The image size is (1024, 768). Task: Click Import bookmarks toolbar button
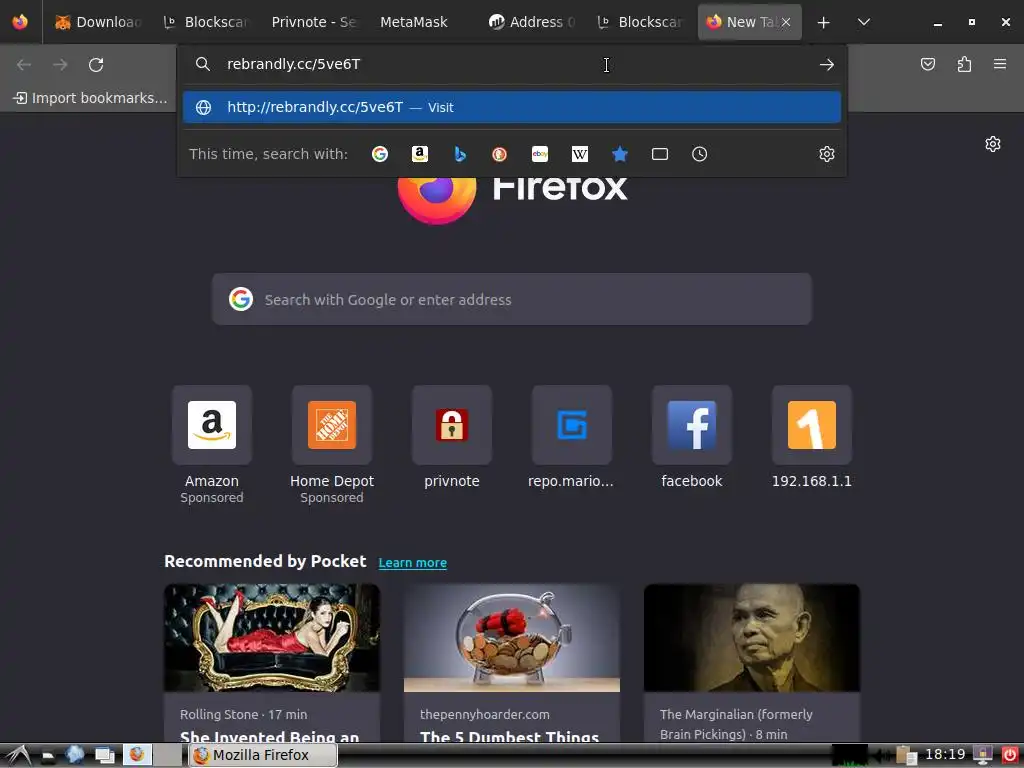(91, 98)
